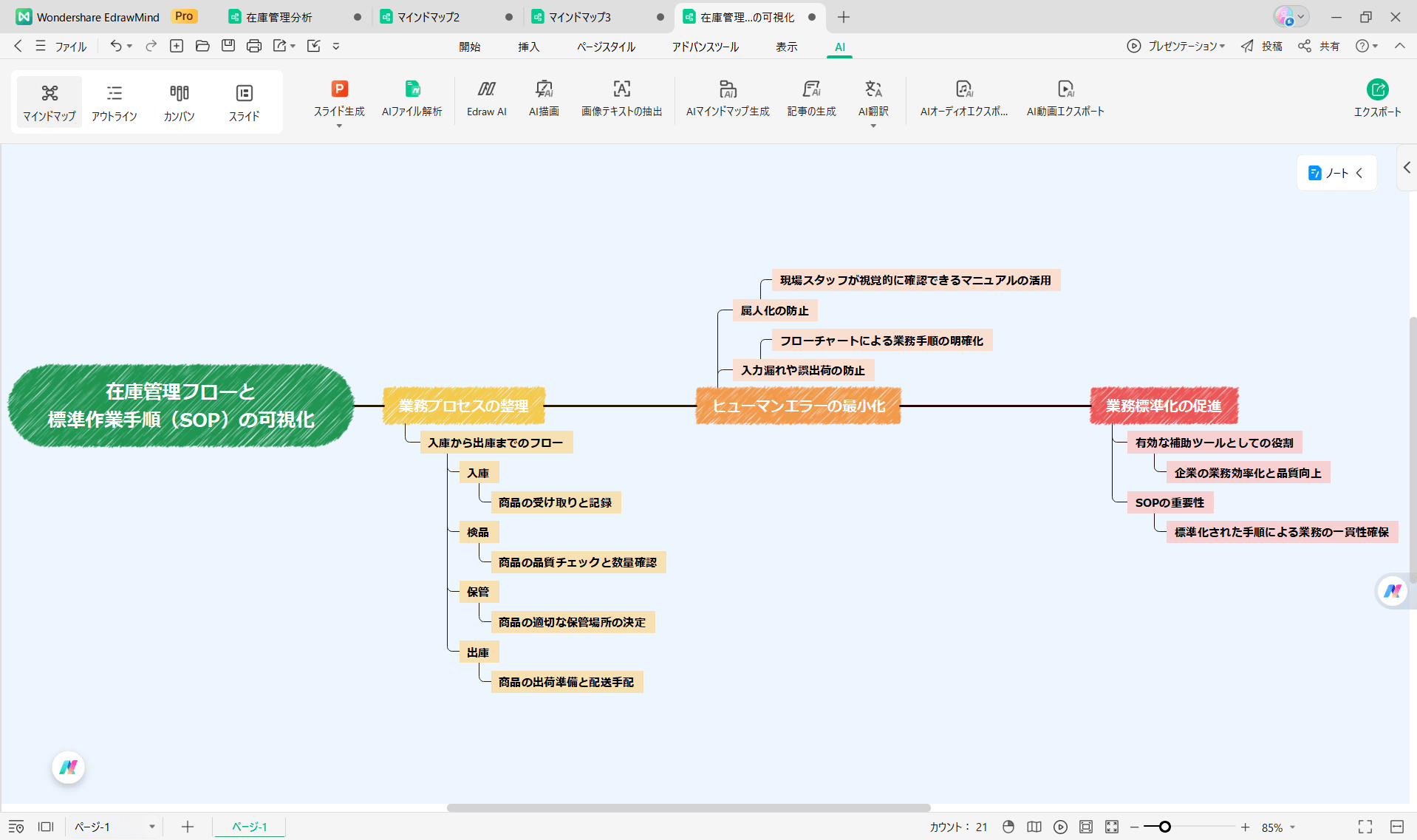Screen dimensions: 1417x840
Task: Open the zoom percentage dropdown
Action: coord(1293,827)
